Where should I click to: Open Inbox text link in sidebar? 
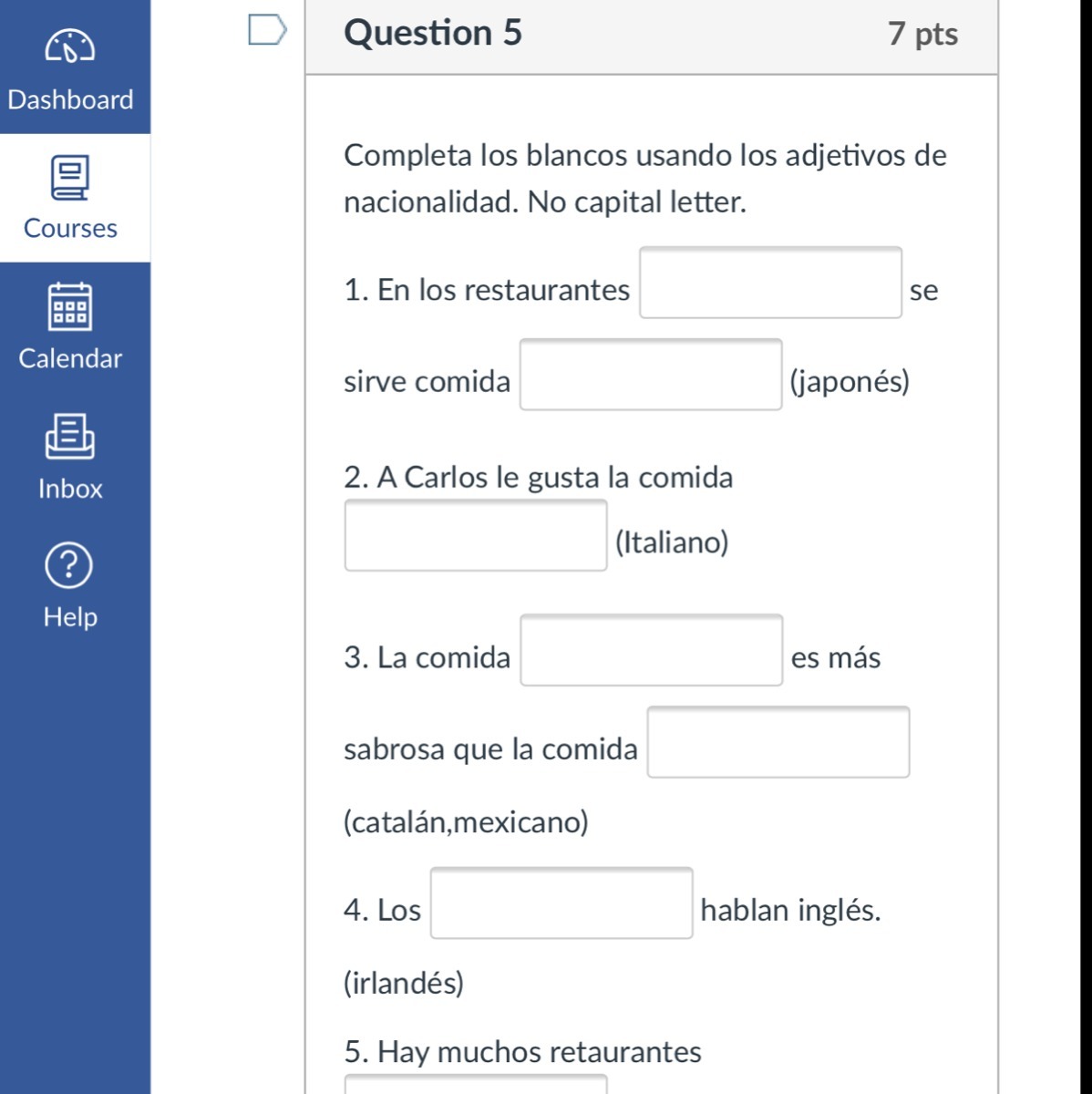(x=70, y=489)
